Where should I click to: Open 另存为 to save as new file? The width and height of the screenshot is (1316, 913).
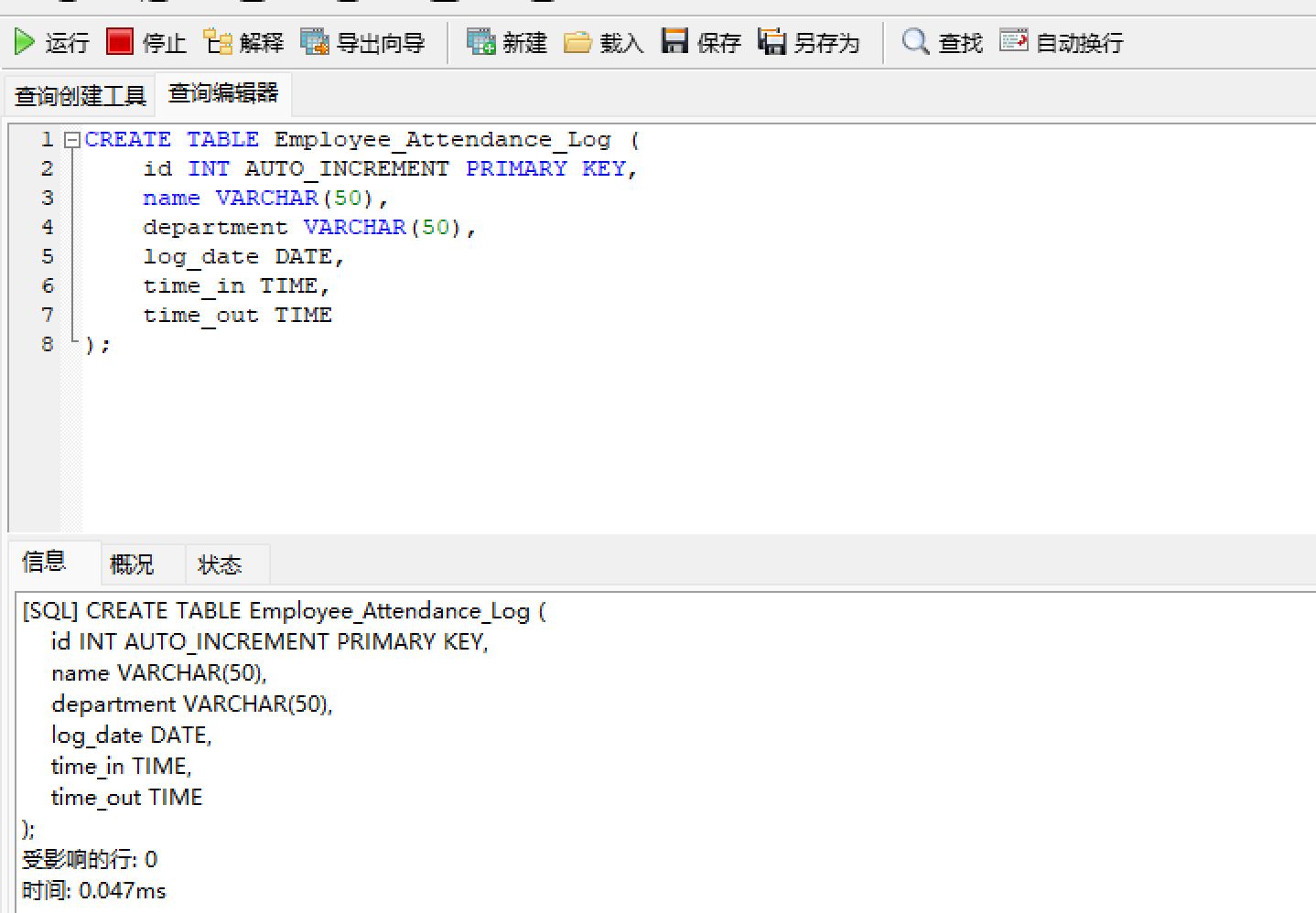click(810, 41)
